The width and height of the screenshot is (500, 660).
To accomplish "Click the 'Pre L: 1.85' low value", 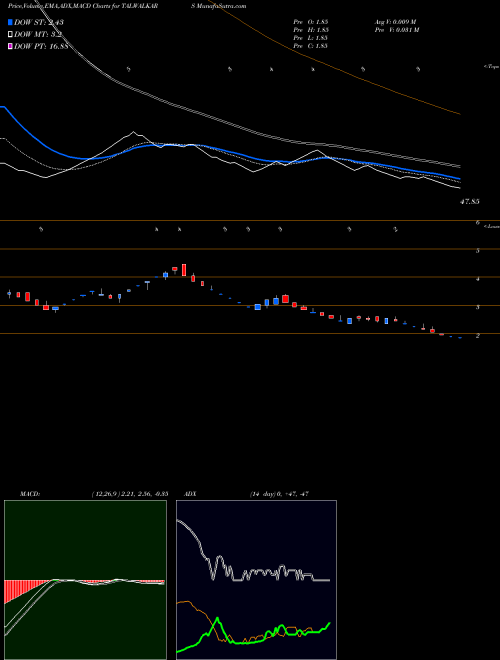I will click(x=311, y=38).
